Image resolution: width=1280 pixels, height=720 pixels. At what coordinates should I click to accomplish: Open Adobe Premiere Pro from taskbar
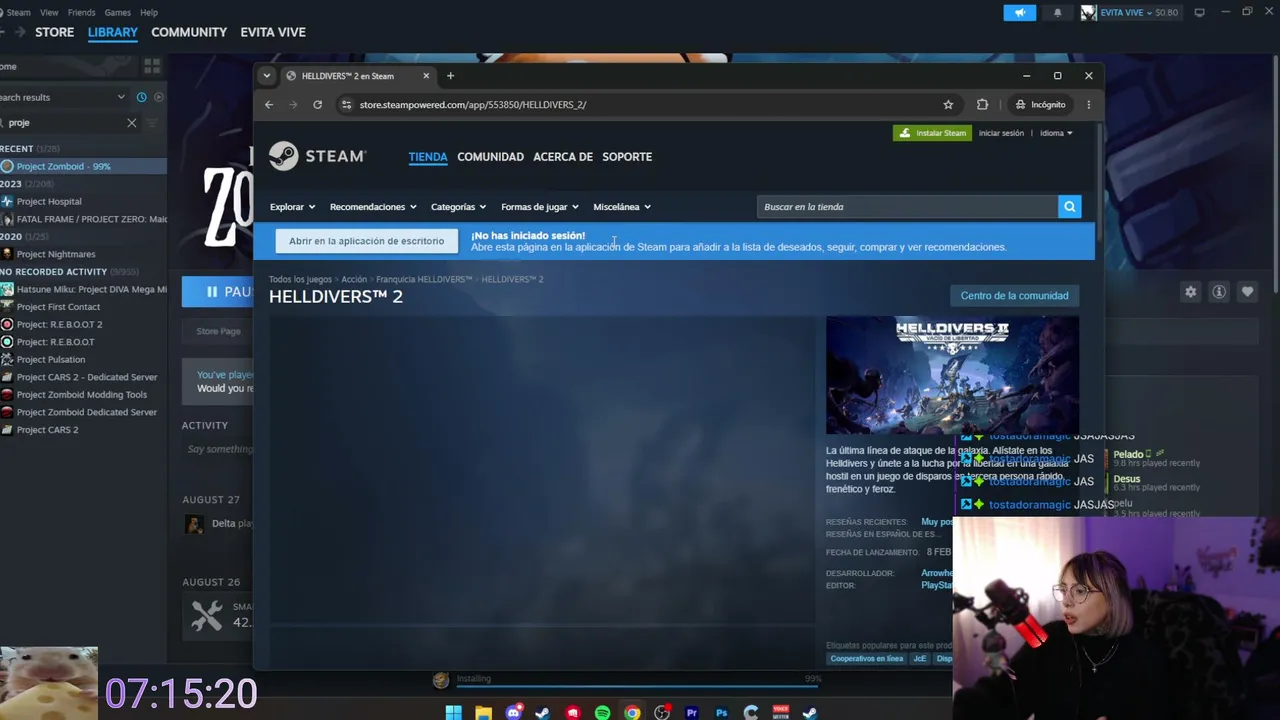[x=691, y=713]
